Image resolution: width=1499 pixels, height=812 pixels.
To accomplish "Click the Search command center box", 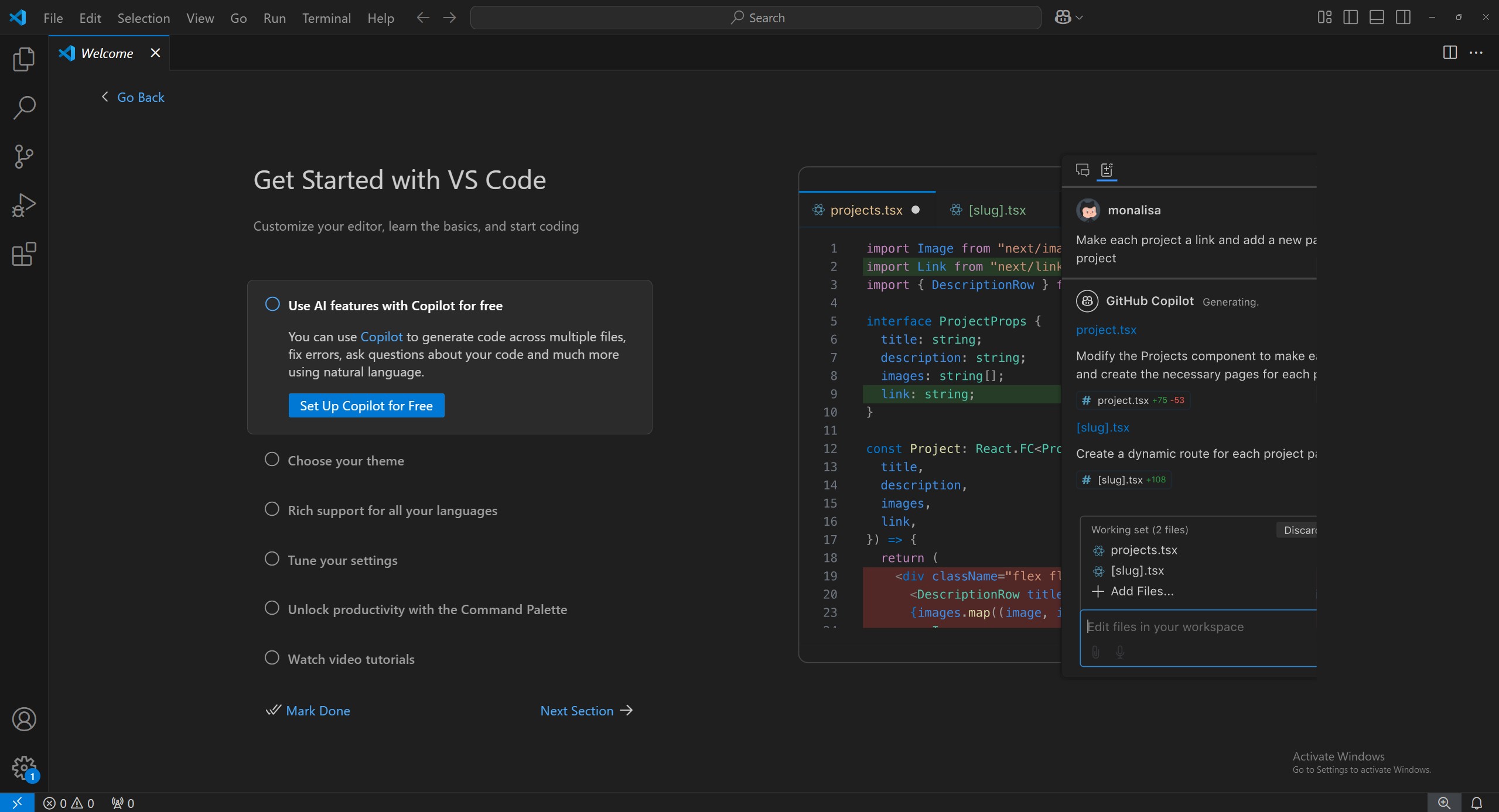I will pos(756,18).
